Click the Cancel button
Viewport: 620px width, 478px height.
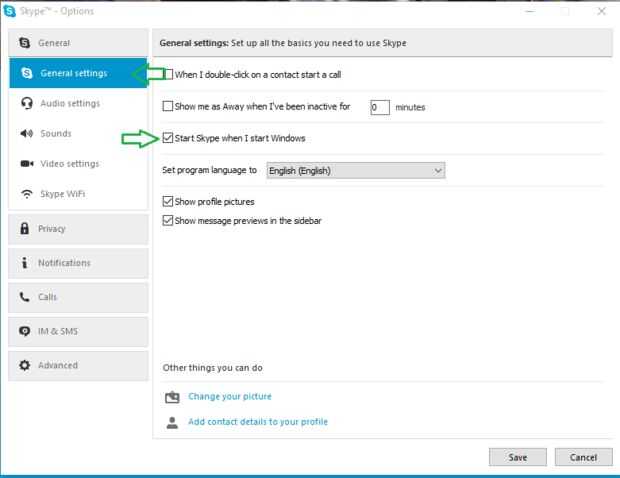(x=583, y=457)
